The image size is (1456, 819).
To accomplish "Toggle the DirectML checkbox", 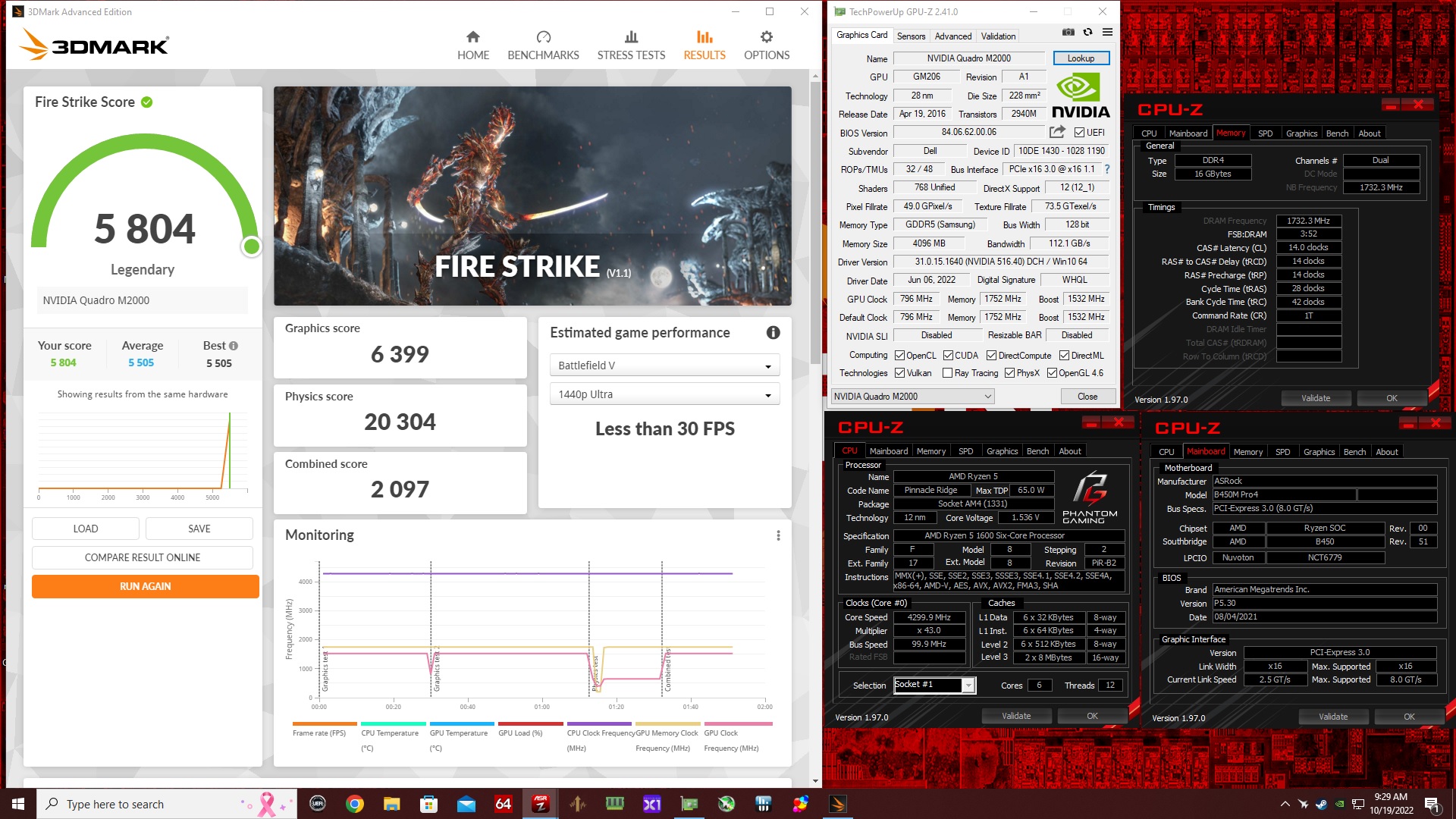I will pos(1064,356).
